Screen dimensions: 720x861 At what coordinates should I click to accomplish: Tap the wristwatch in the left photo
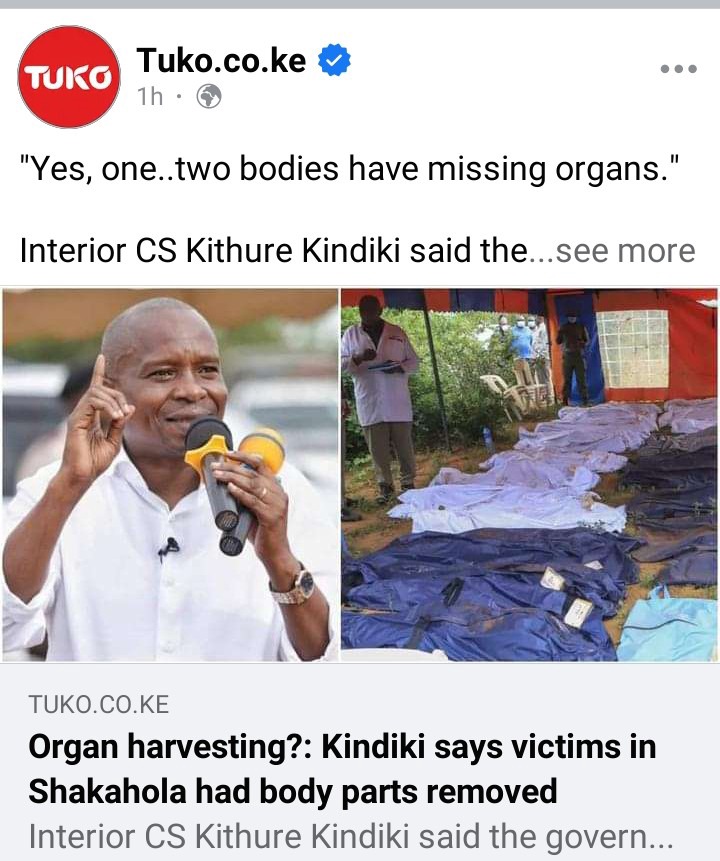click(294, 586)
